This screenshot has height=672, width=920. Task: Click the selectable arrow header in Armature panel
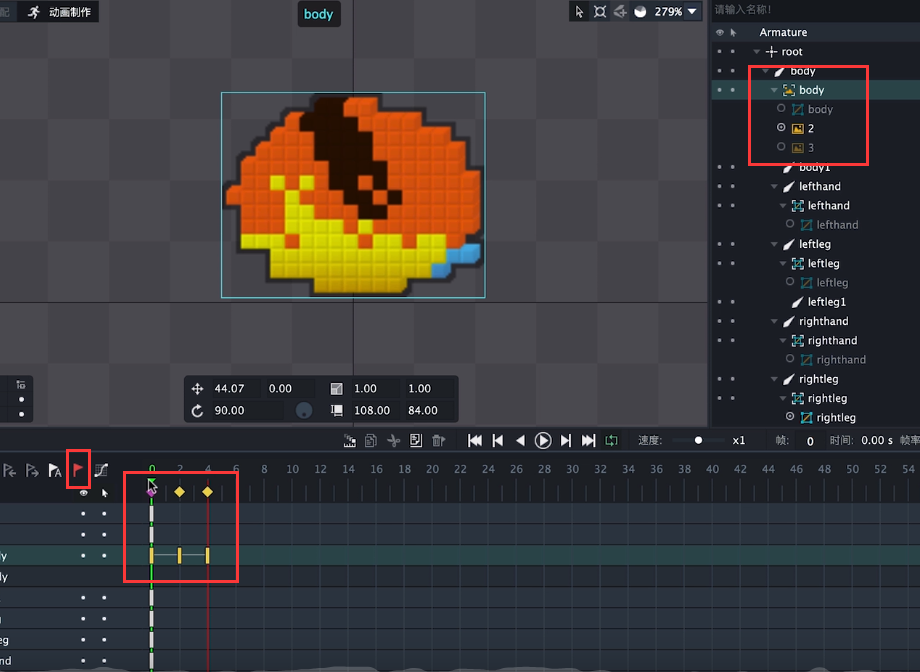click(x=733, y=32)
